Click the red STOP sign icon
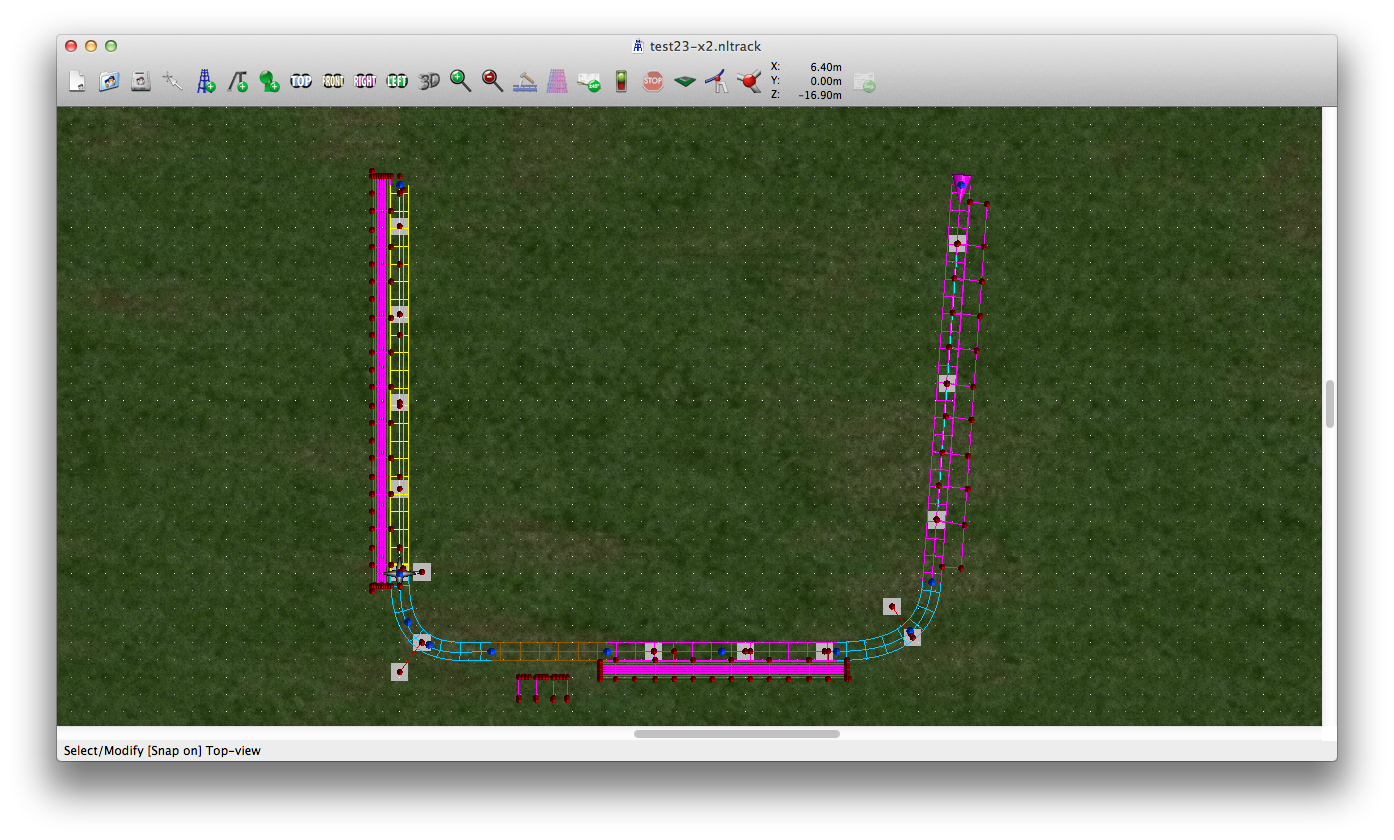The height and width of the screenshot is (840, 1394). (x=653, y=82)
